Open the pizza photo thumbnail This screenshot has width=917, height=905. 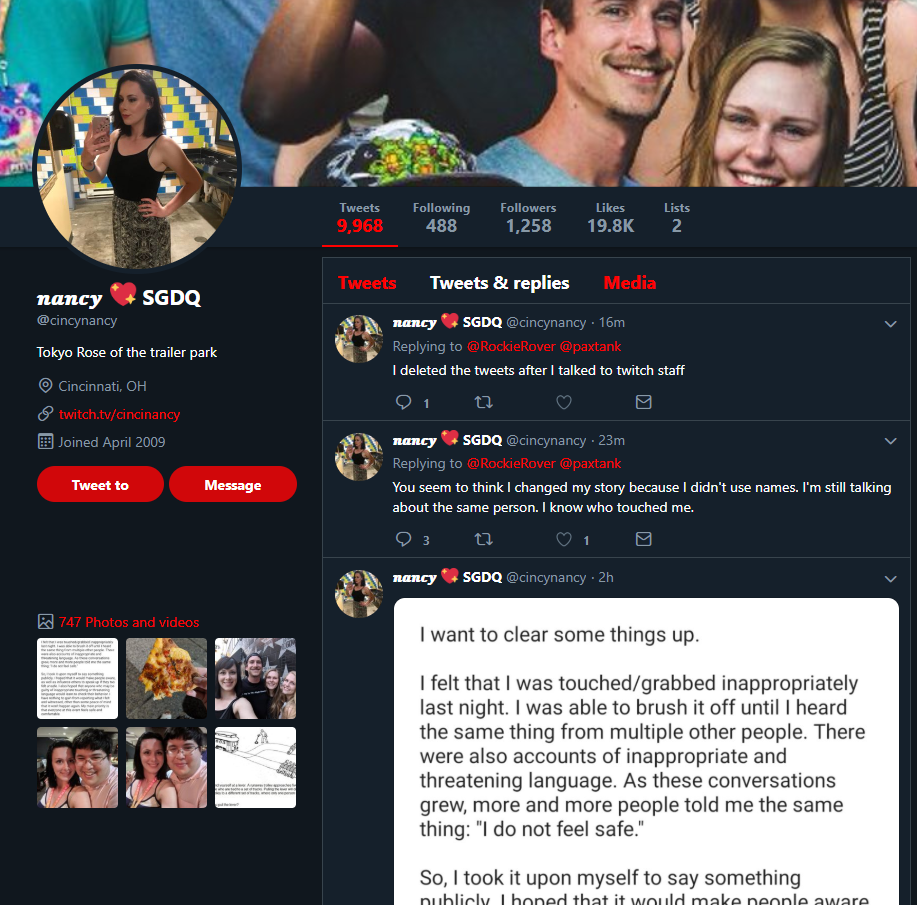pyautogui.click(x=166, y=678)
